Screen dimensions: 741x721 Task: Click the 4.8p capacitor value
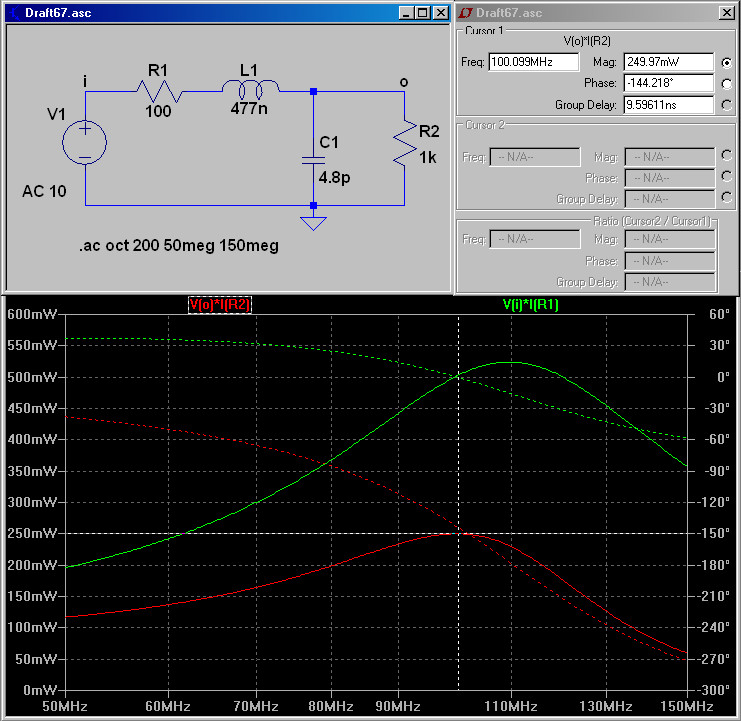point(334,178)
